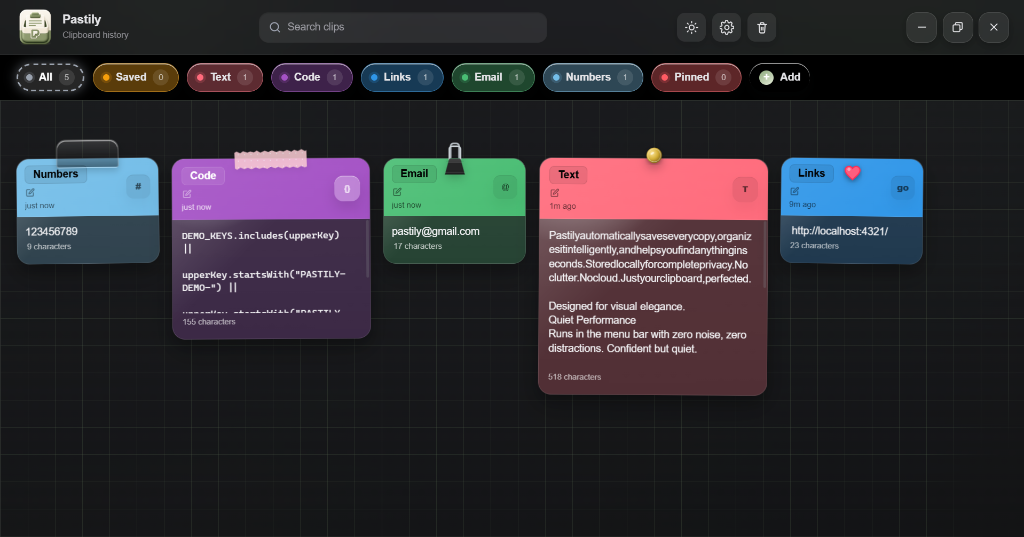Select the Saved filter tab

(x=136, y=77)
